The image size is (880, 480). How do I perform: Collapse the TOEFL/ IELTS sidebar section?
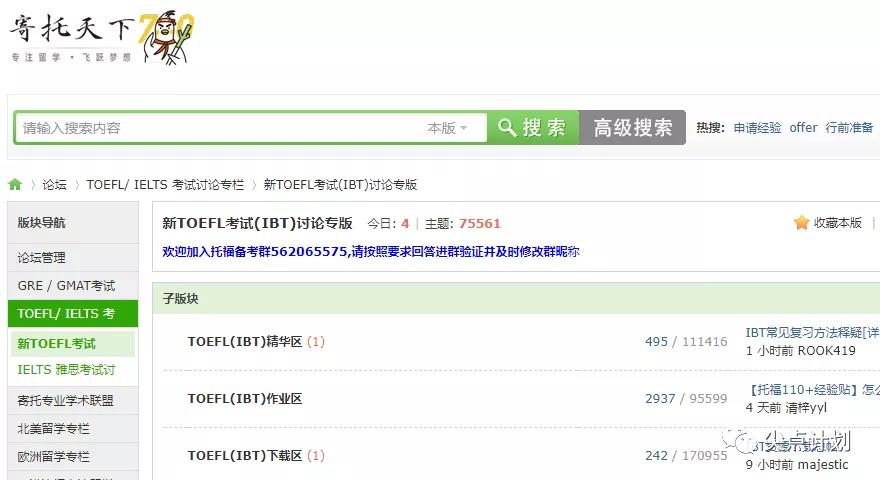tap(73, 313)
